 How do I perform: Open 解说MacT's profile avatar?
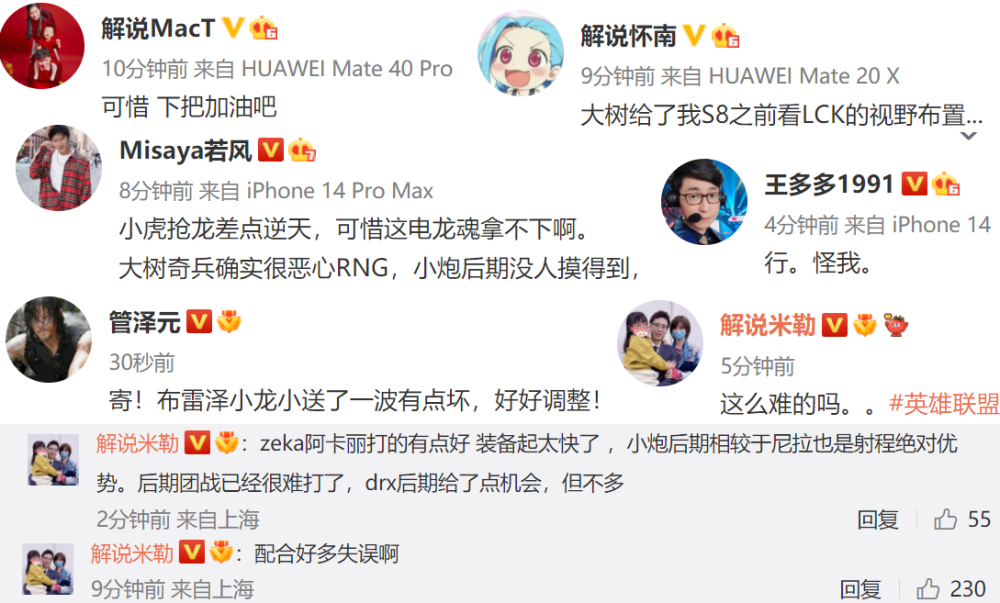tap(41, 45)
